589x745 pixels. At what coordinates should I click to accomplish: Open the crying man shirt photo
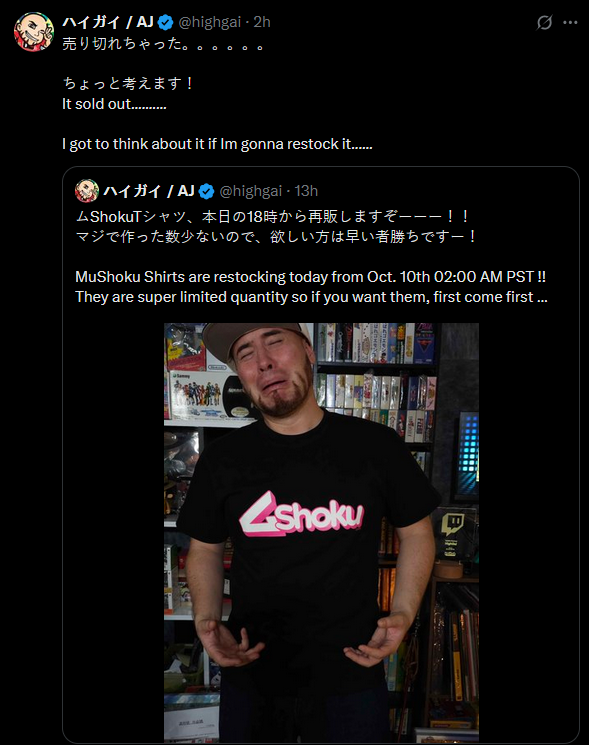[322, 532]
